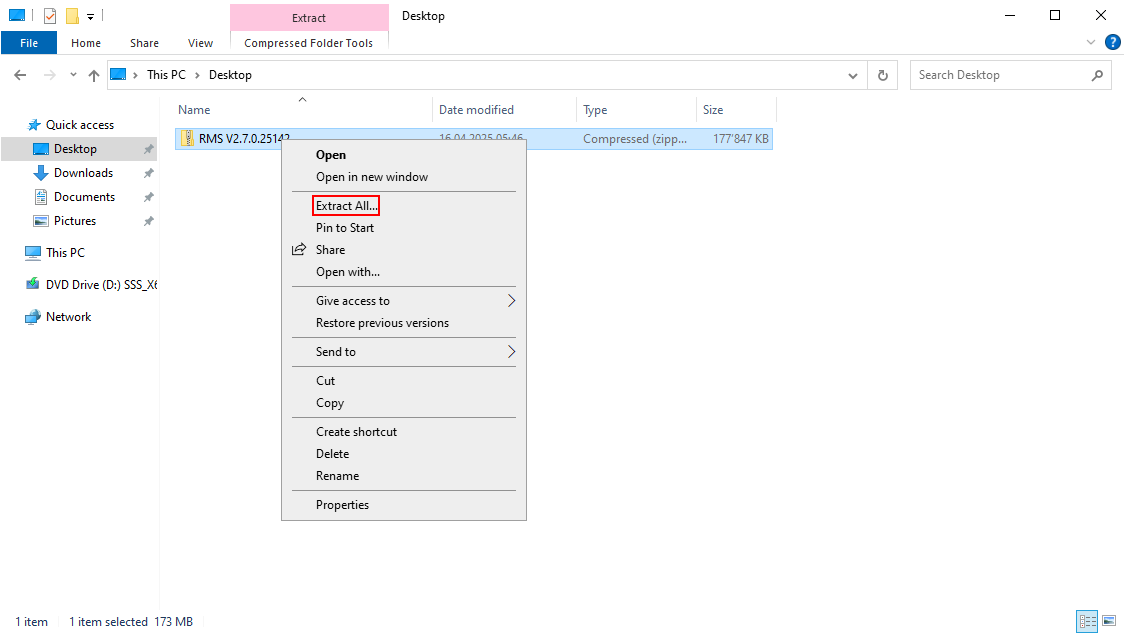1125x634 pixels.
Task: Open the View ribbon tab
Action: [200, 43]
